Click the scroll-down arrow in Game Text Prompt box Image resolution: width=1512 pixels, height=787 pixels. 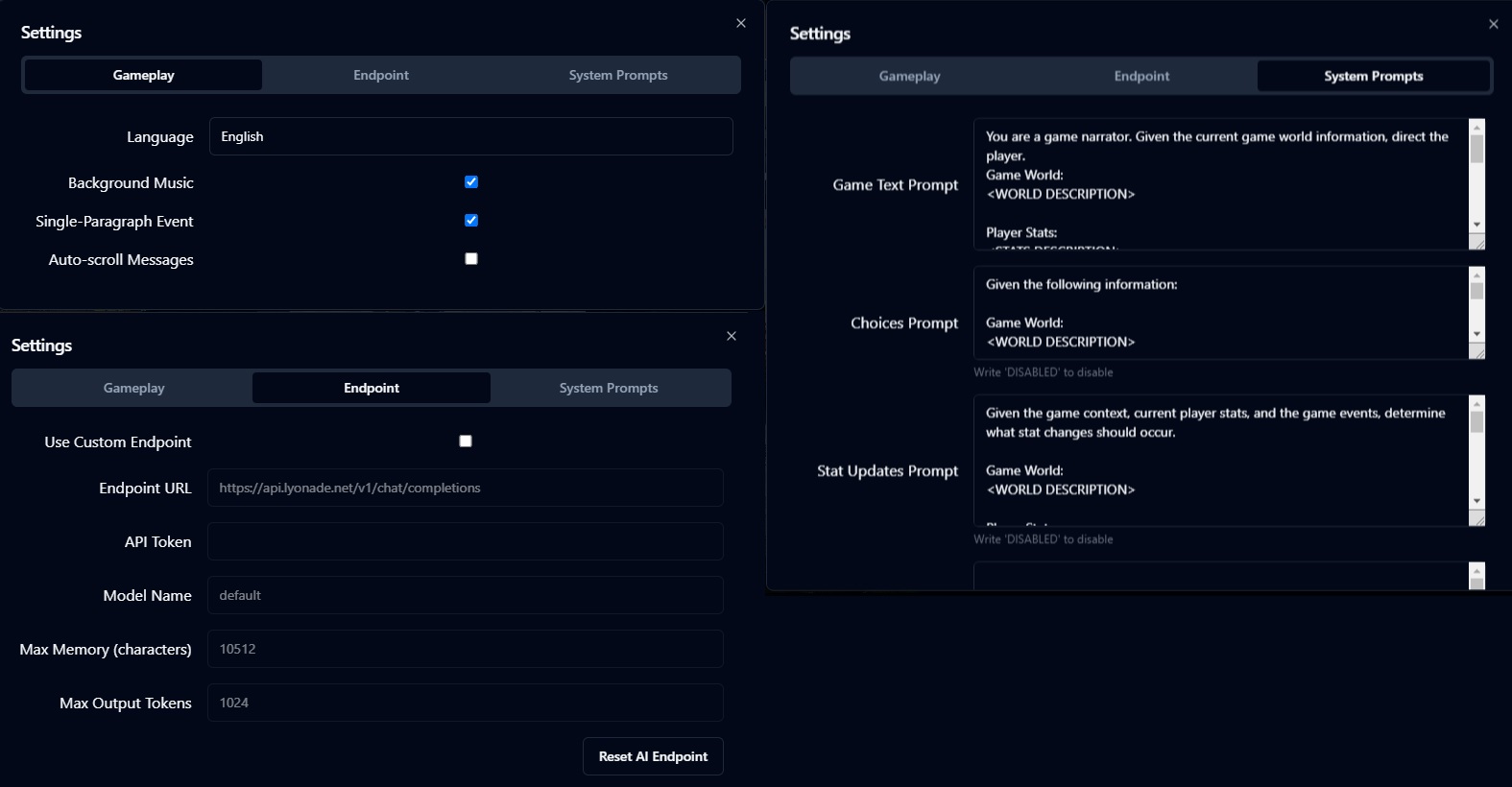pyautogui.click(x=1476, y=225)
